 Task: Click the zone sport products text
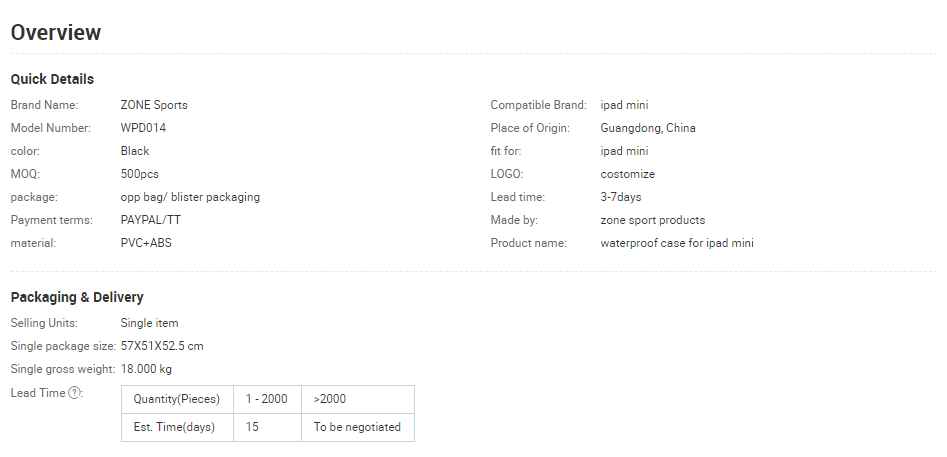(652, 220)
